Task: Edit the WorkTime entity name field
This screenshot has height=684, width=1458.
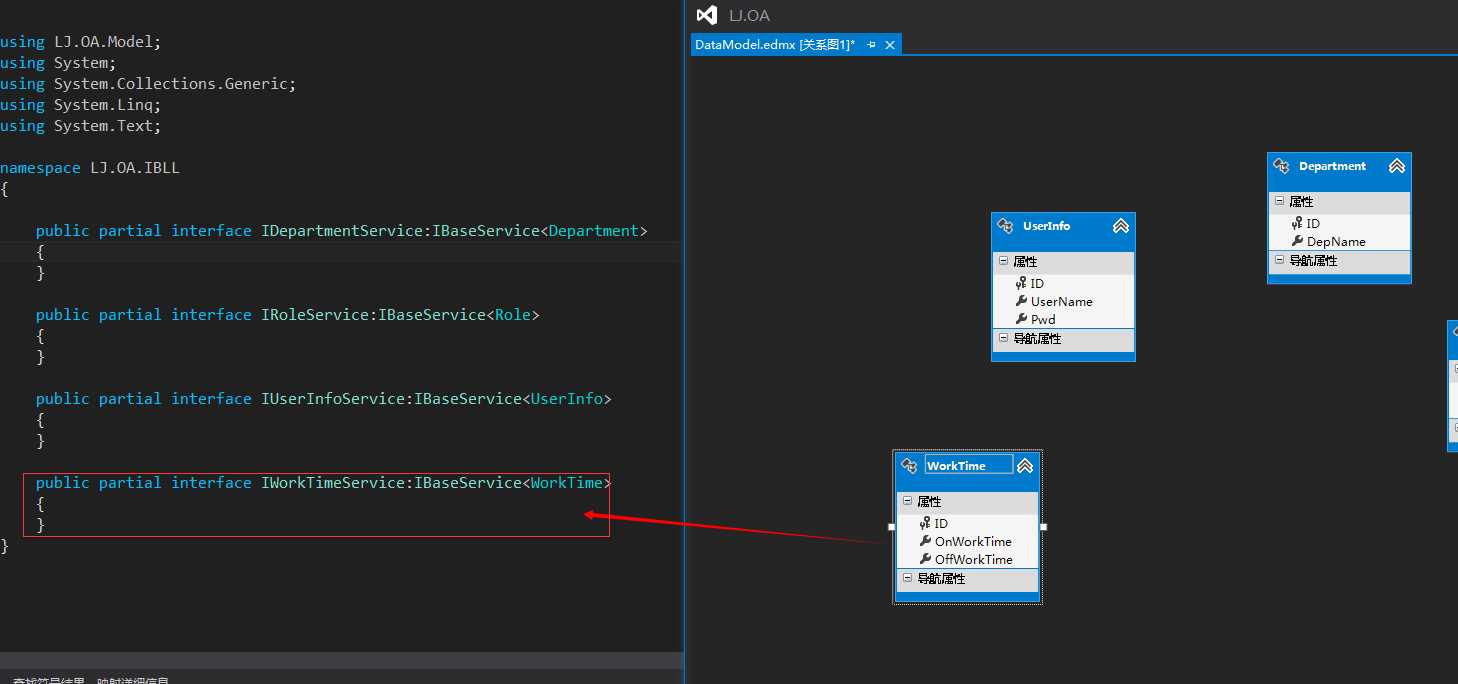Action: 968,465
